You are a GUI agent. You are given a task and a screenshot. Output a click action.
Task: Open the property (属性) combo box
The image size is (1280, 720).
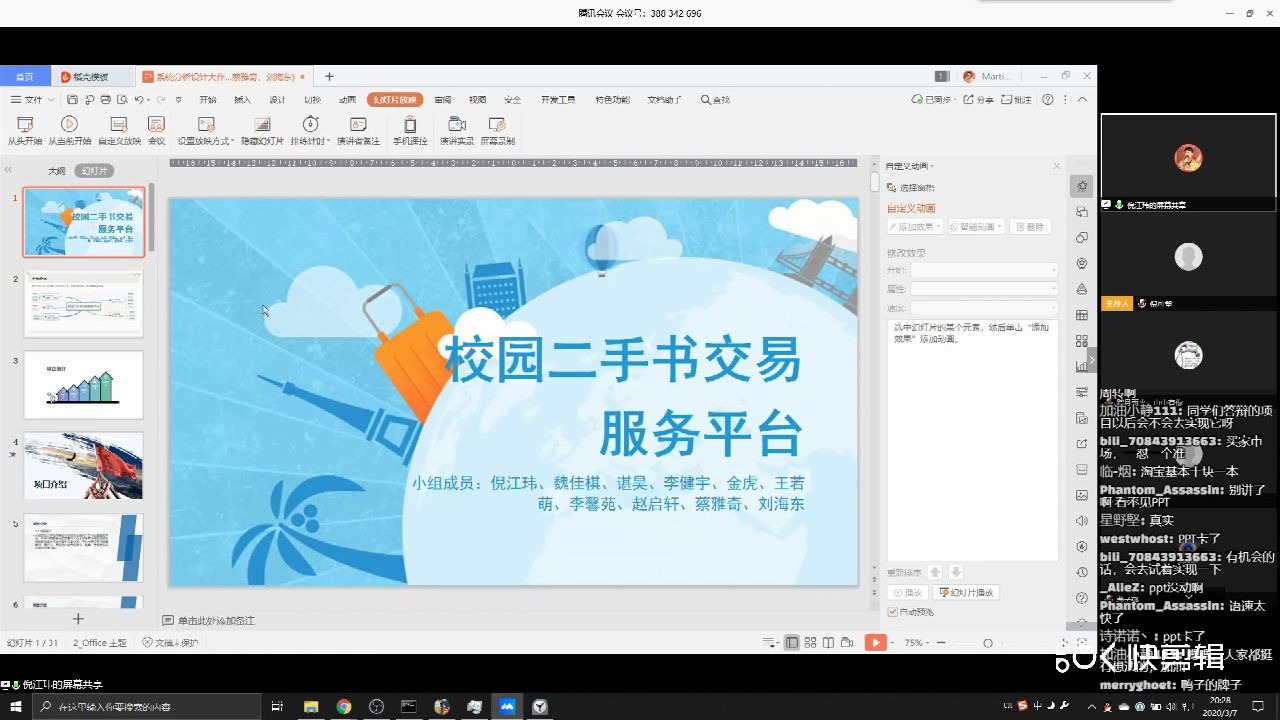click(984, 289)
